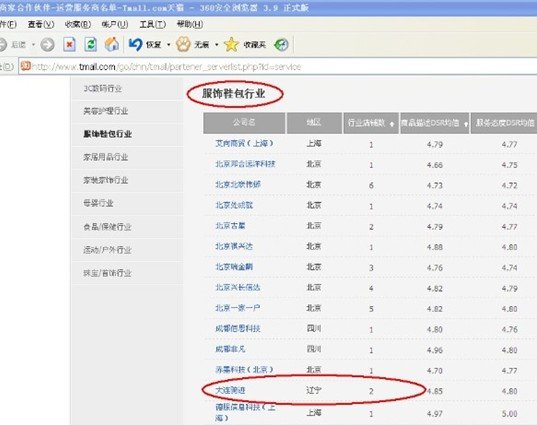Select 运动/户外行业 in the sidebar
537x425 pixels.
108,250
